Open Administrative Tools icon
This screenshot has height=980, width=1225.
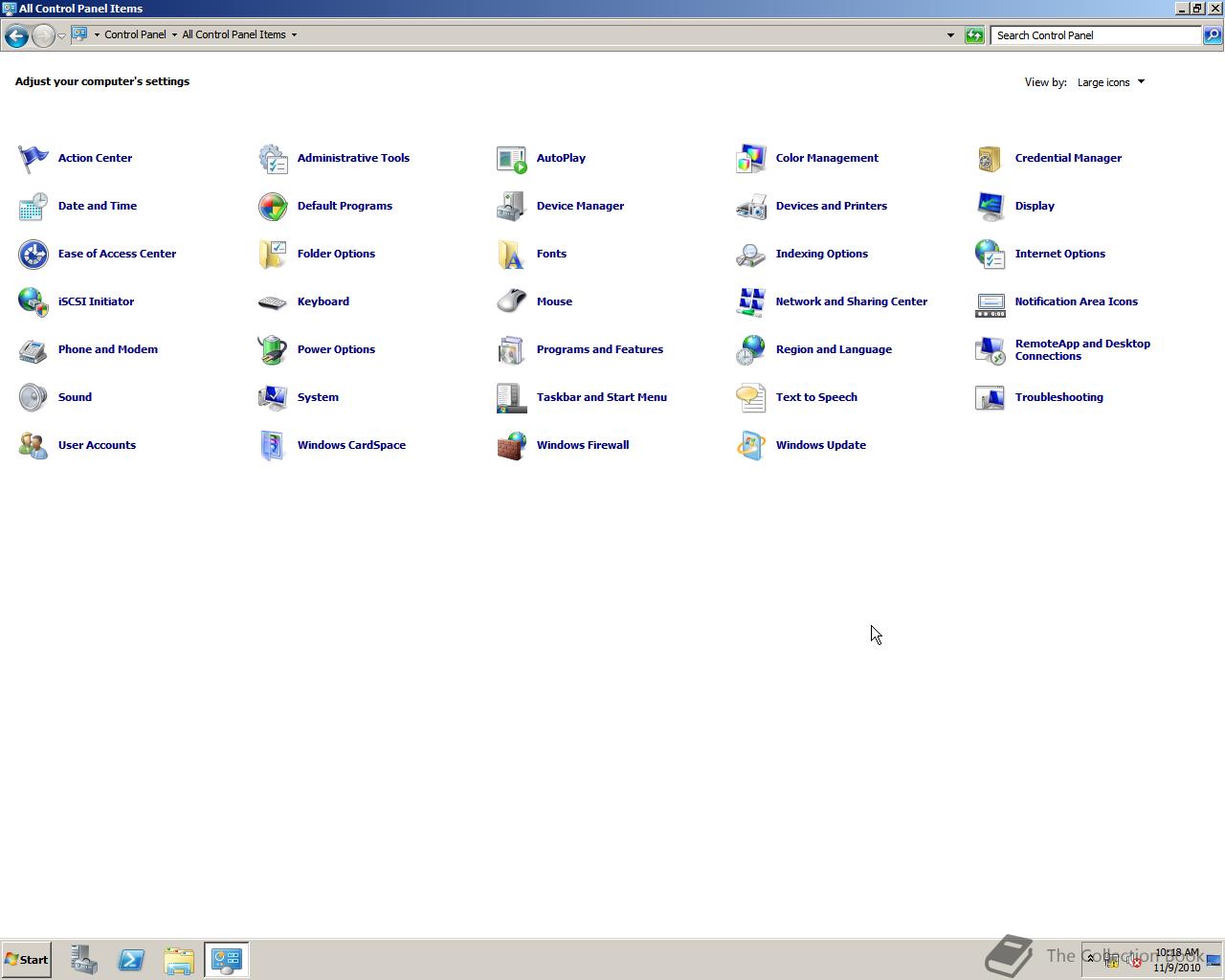pos(273,158)
